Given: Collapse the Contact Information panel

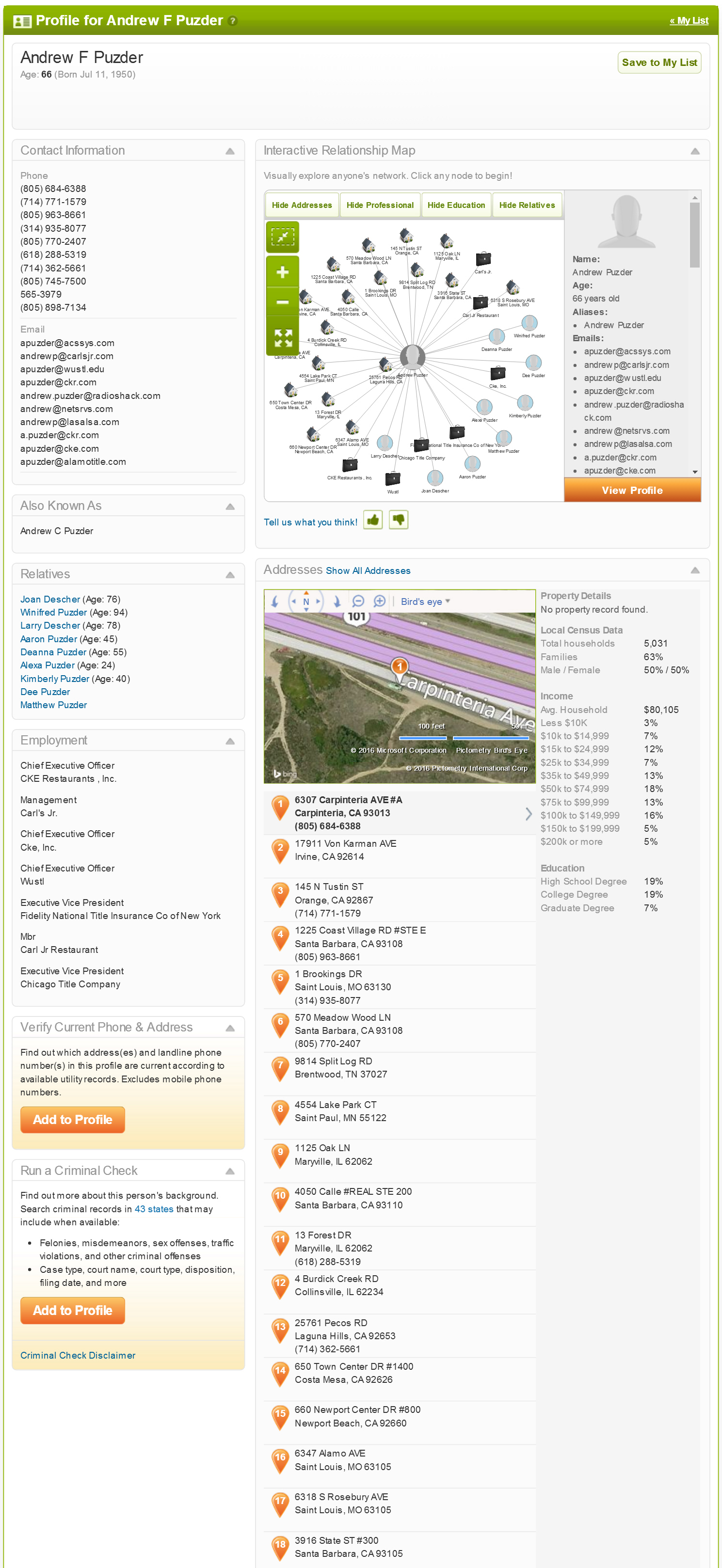Looking at the screenshot, I should tap(230, 151).
